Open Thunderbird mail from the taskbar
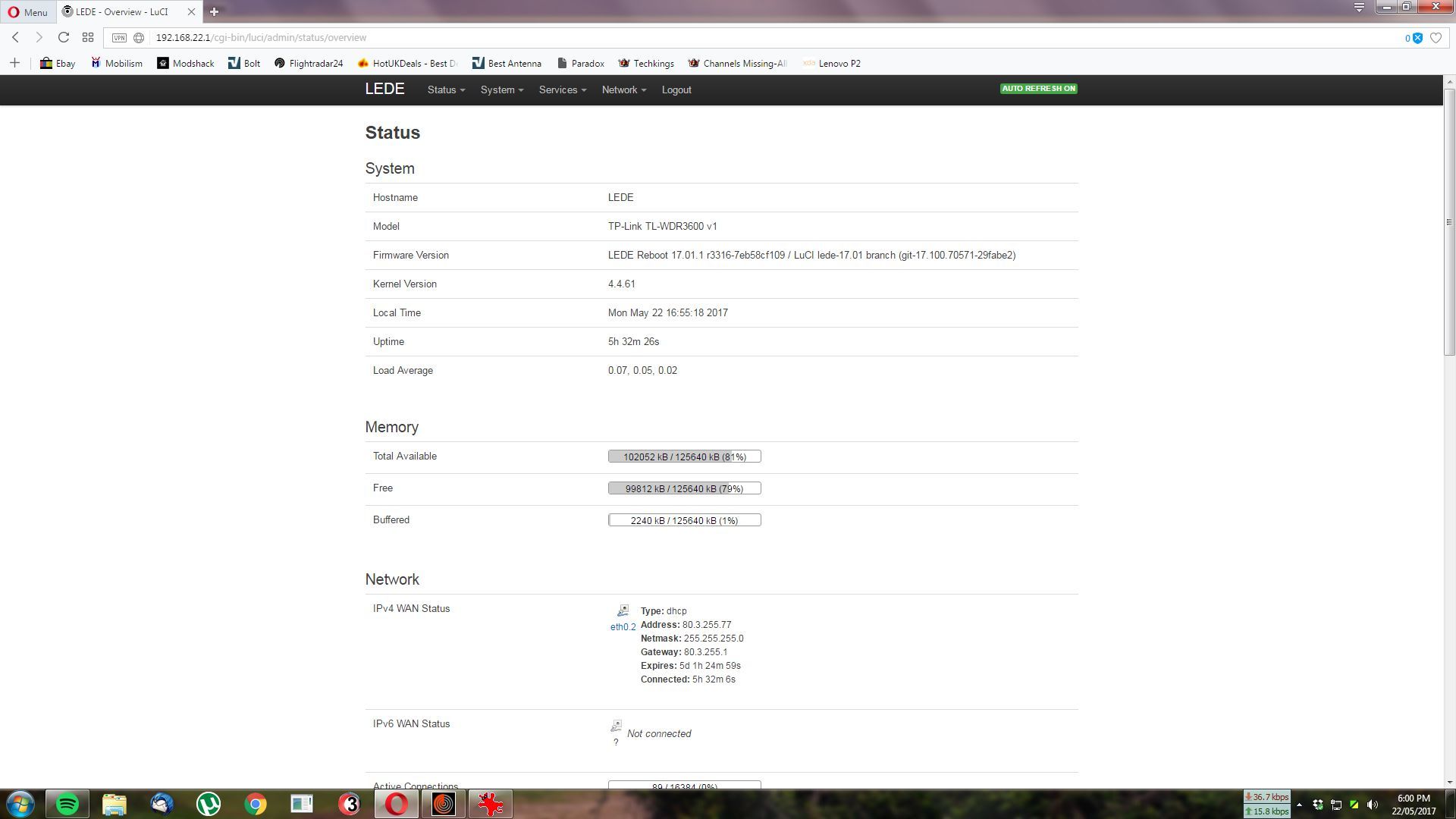This screenshot has height=819, width=1456. pyautogui.click(x=161, y=804)
